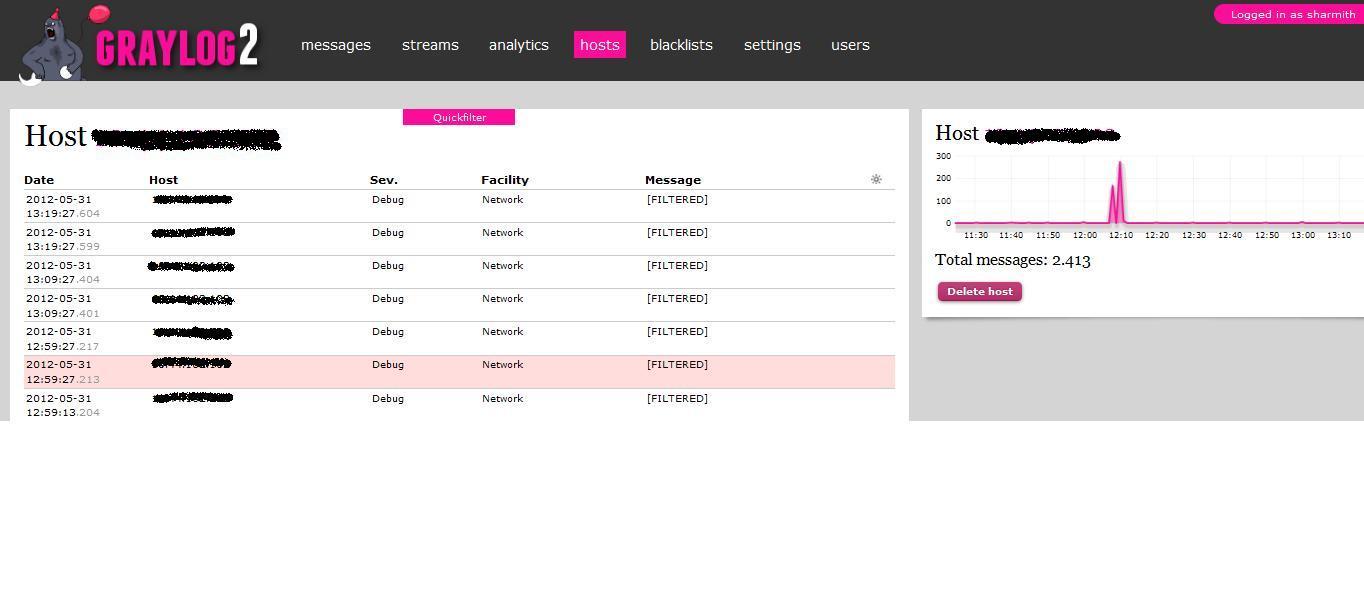Navigate to the users page

click(849, 45)
